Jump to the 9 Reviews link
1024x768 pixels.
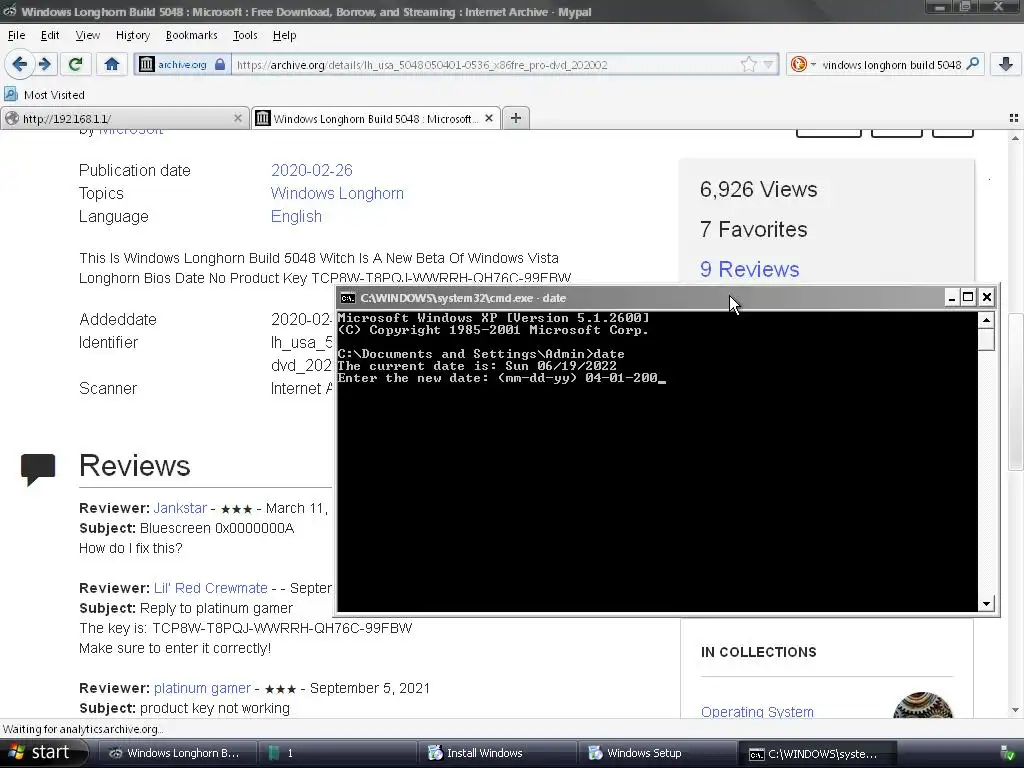(x=749, y=269)
